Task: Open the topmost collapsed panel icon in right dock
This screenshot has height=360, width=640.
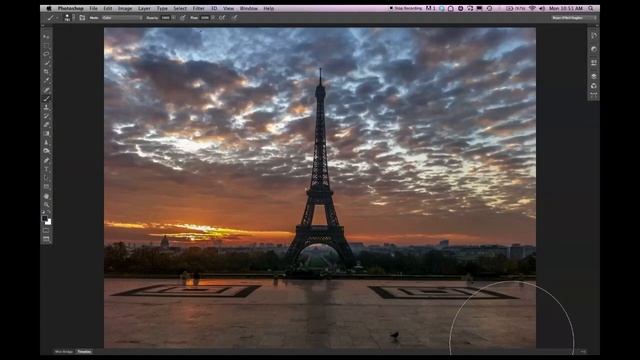Action: (x=593, y=36)
